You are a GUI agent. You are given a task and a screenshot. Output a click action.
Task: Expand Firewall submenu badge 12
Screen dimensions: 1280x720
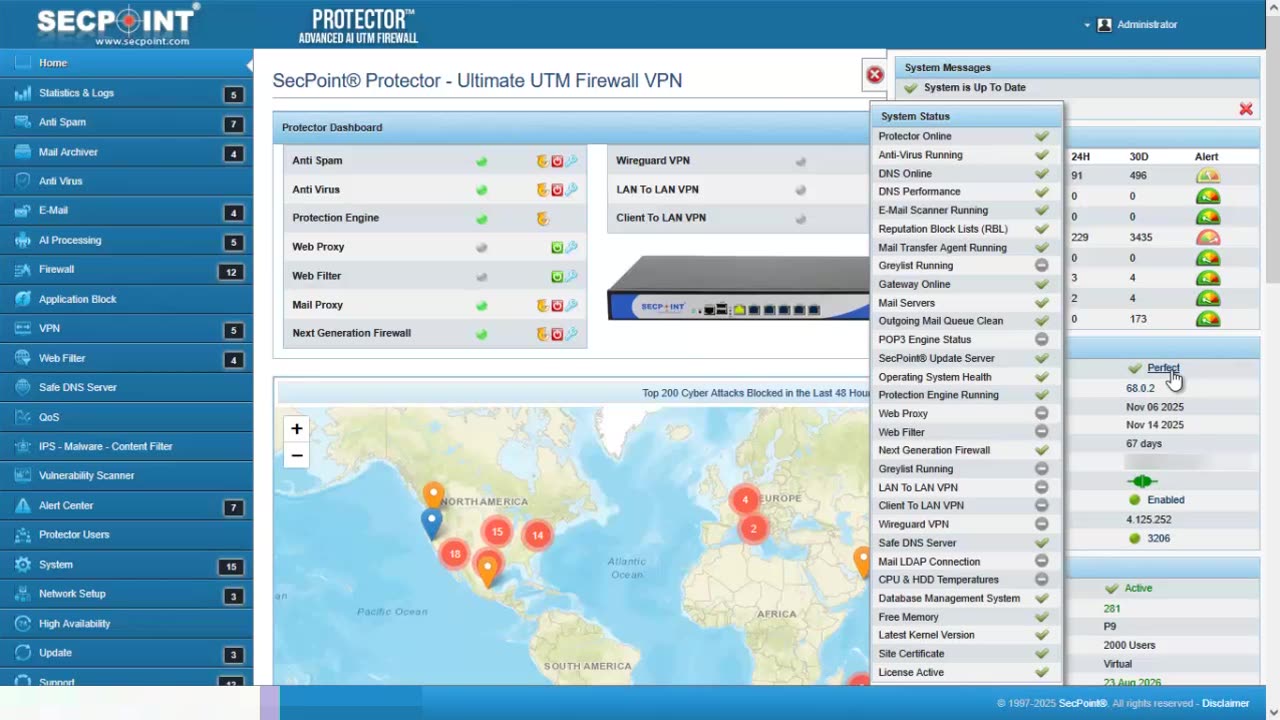point(231,272)
